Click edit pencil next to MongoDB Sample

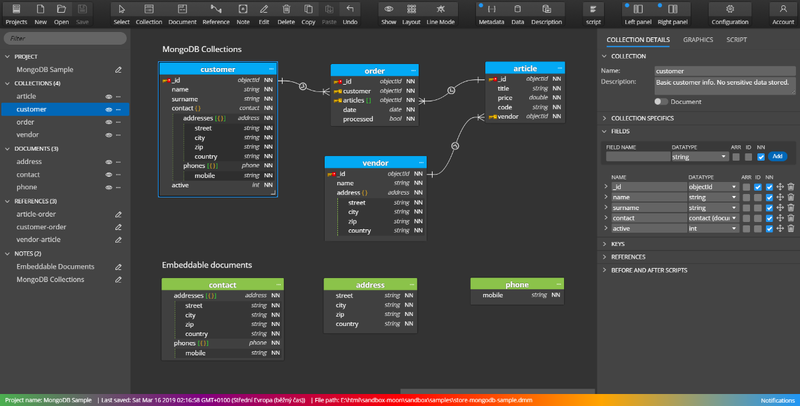[x=118, y=70]
